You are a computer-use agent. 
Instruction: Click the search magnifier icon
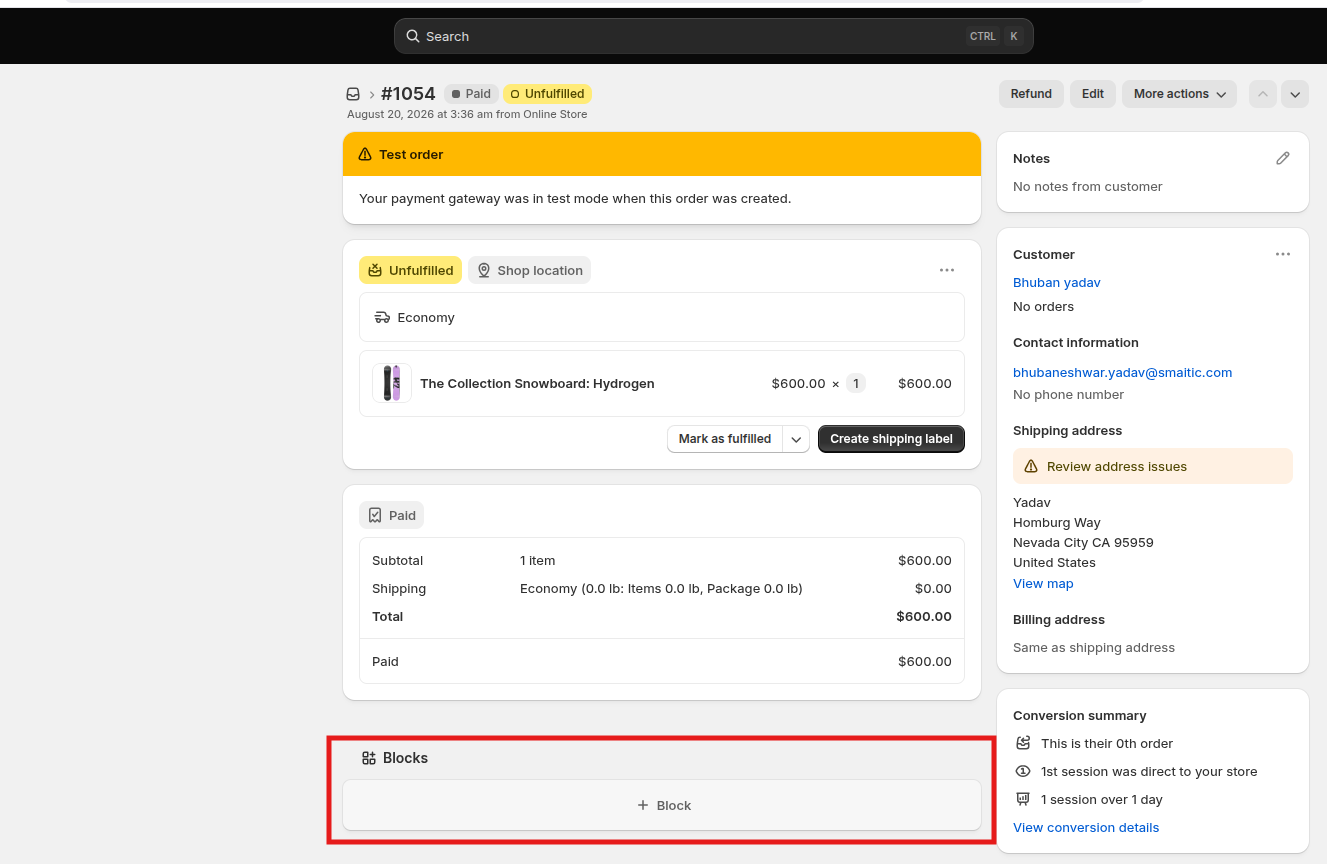click(413, 36)
